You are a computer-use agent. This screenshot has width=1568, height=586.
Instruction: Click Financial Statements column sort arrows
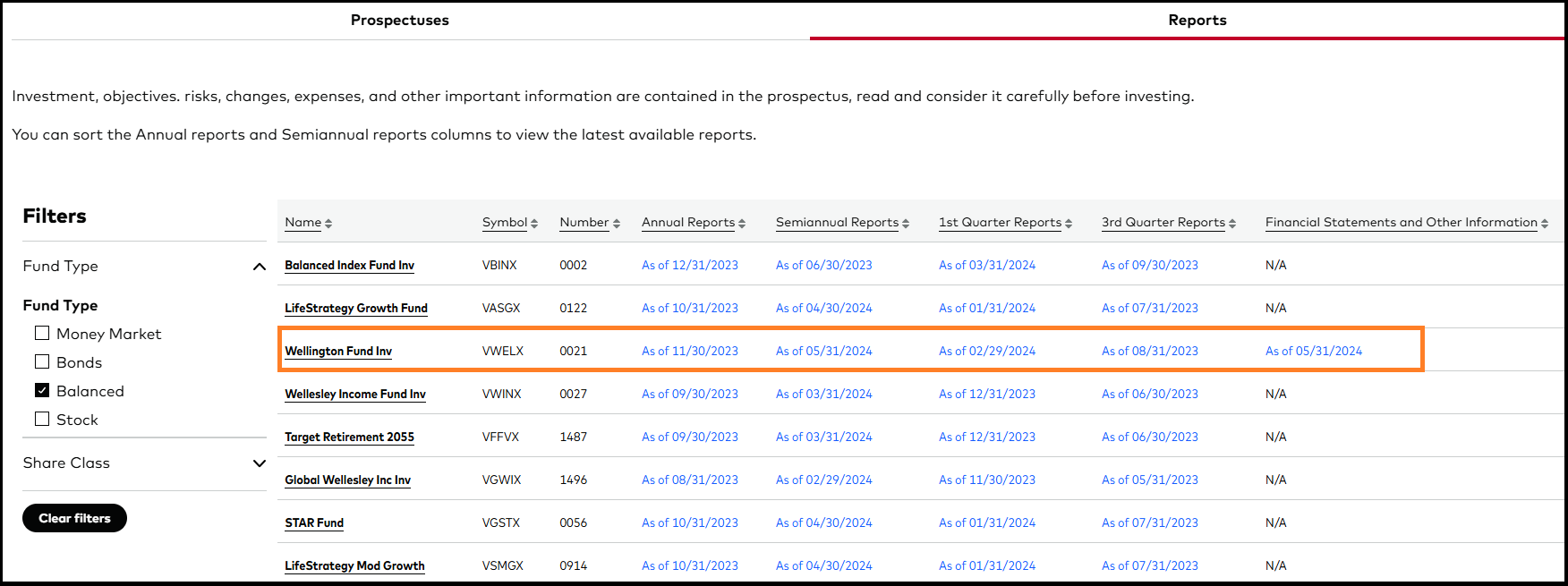pyautogui.click(x=1545, y=224)
